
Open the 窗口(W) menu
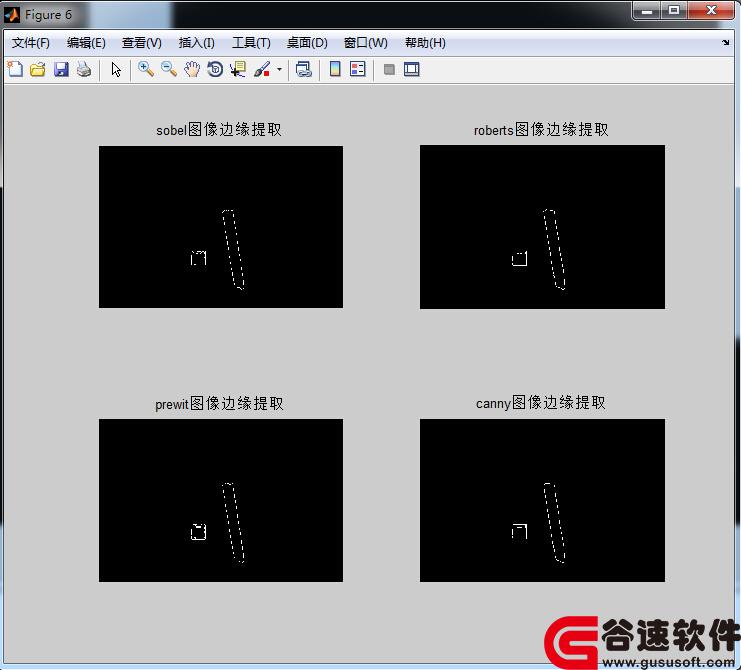point(366,43)
